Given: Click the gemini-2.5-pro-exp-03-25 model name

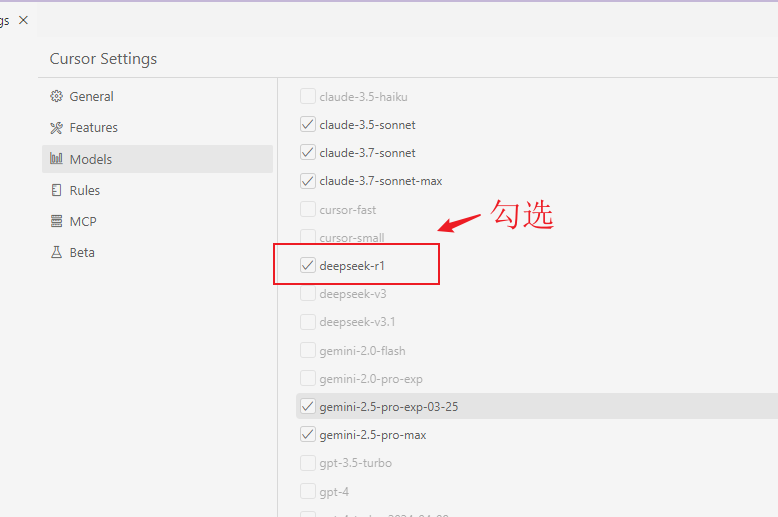Looking at the screenshot, I should (389, 407).
